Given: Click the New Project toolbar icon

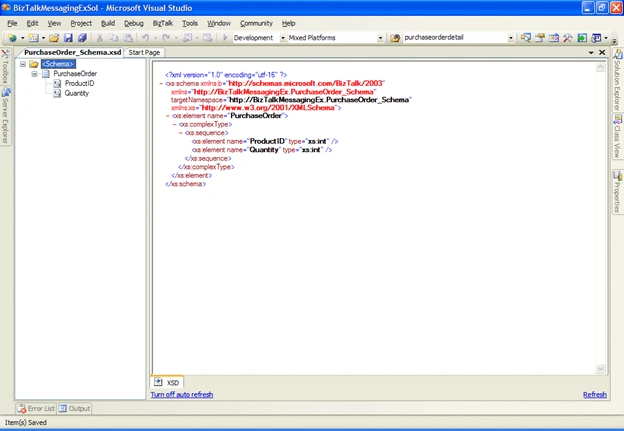Looking at the screenshot, I should tap(12, 38).
